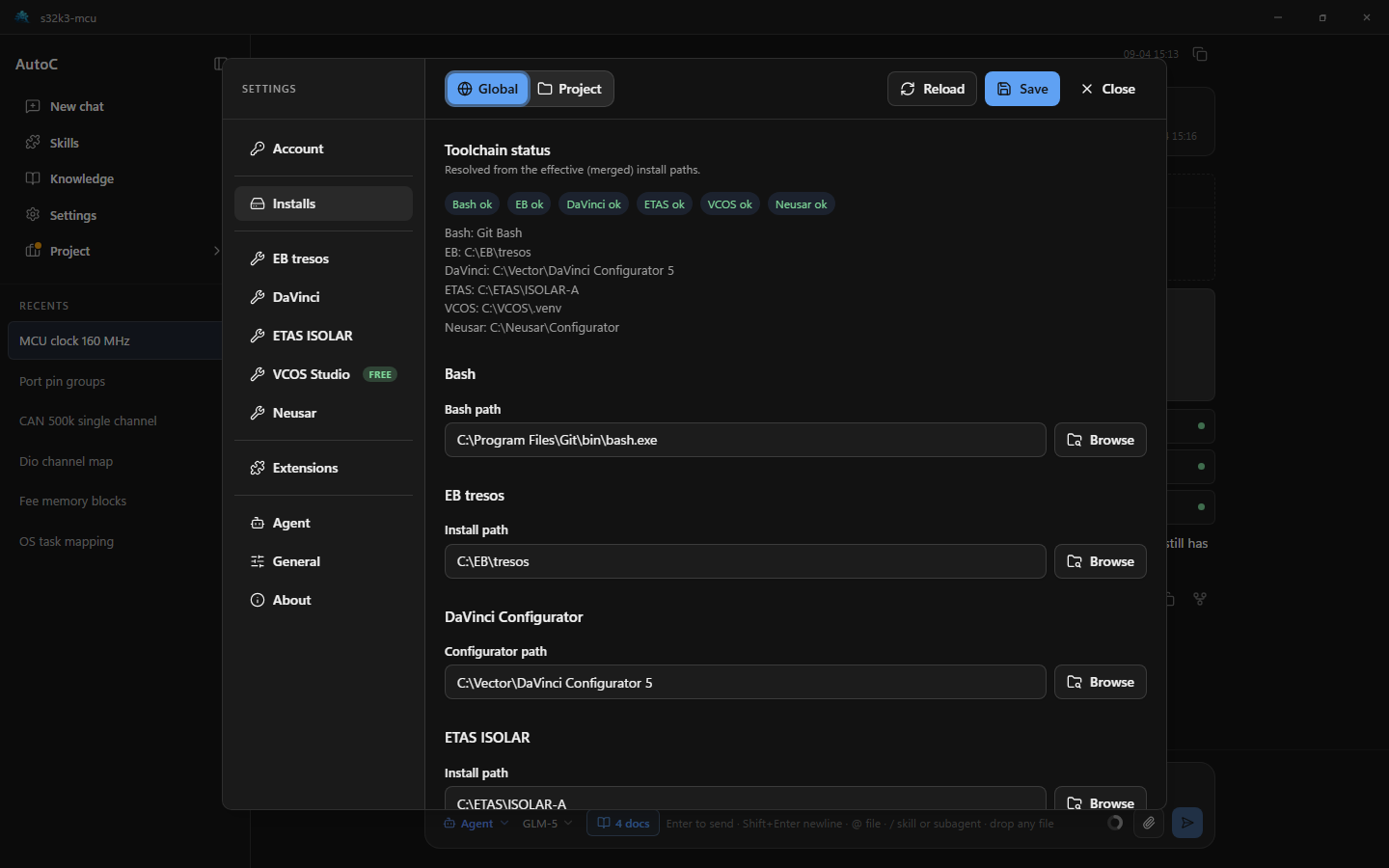1389x868 pixels.
Task: Click the branch icon below the chat message
Action: 1200,599
